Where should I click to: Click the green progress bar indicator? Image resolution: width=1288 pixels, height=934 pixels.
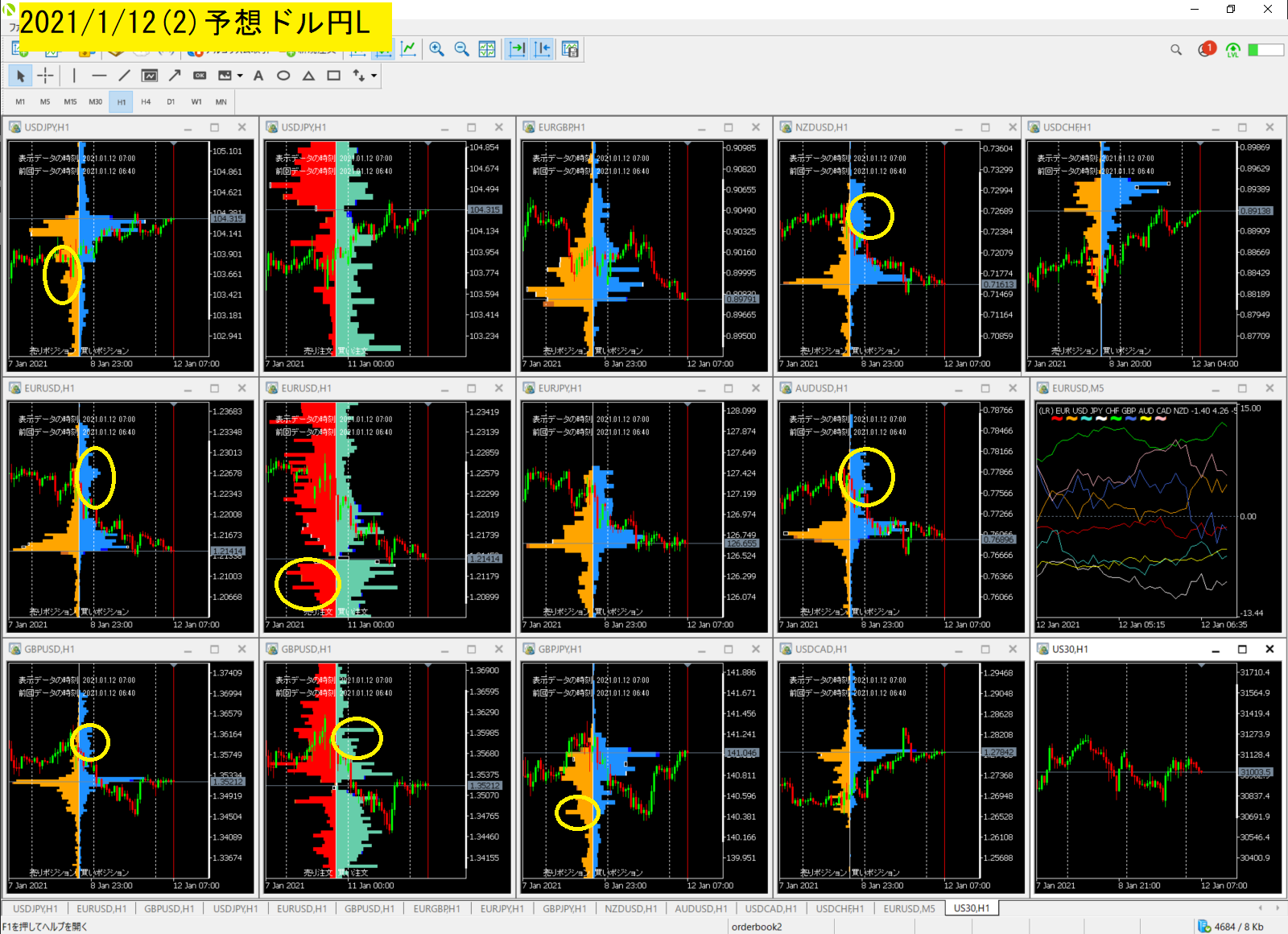point(1265,50)
